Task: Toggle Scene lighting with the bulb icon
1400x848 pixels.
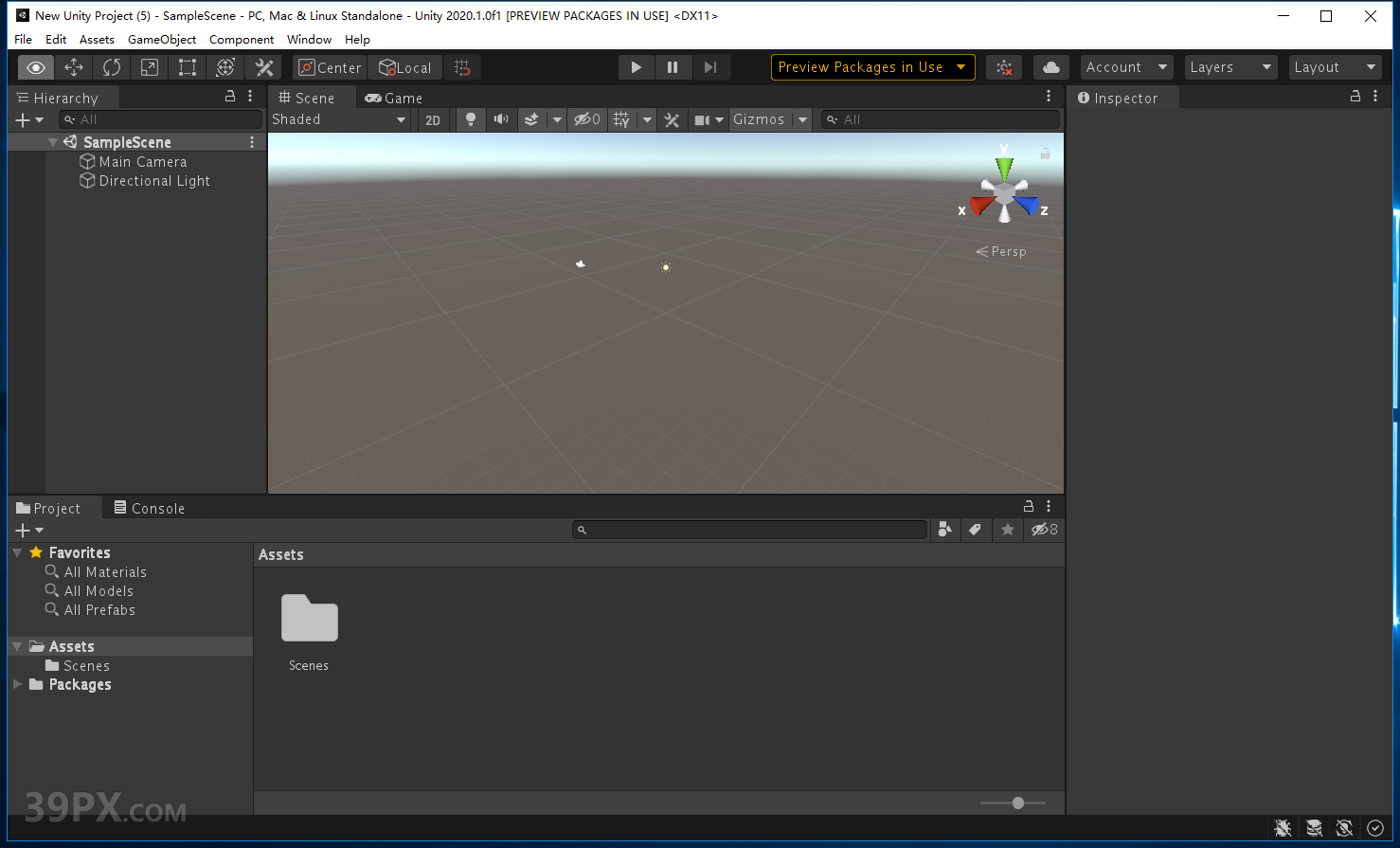Action: (x=470, y=119)
